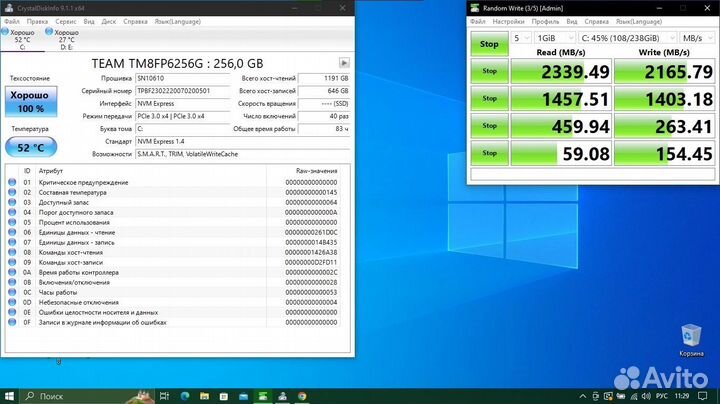
Task: Click the Всего хост-чтений value 1191 GB
Action: click(324, 79)
